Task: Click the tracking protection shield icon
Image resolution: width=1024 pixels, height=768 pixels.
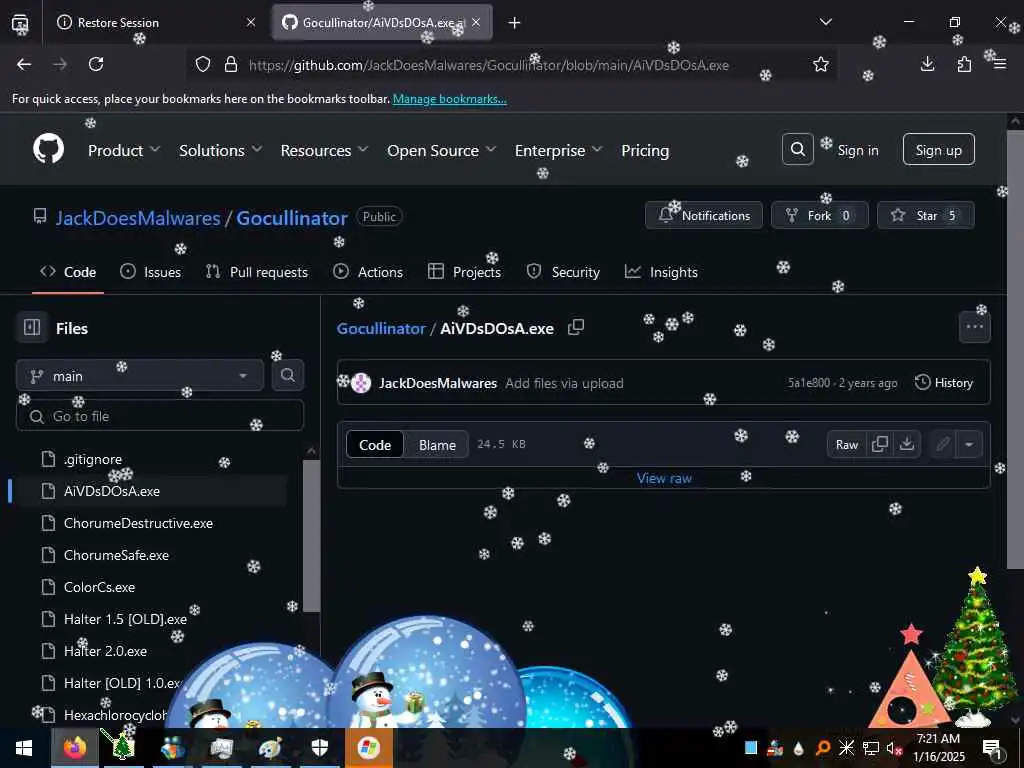Action: [x=203, y=64]
